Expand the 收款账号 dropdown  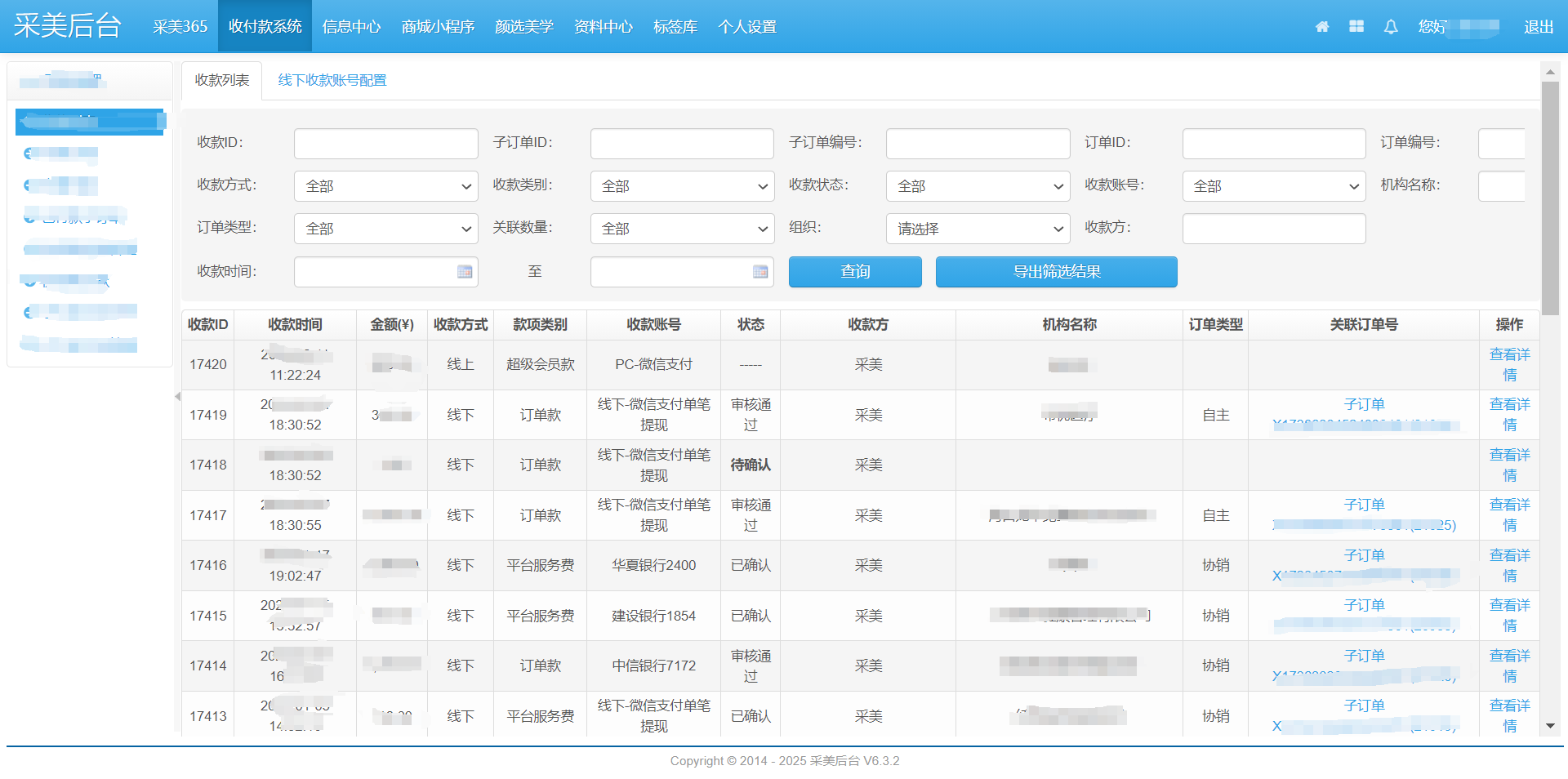(x=1274, y=186)
